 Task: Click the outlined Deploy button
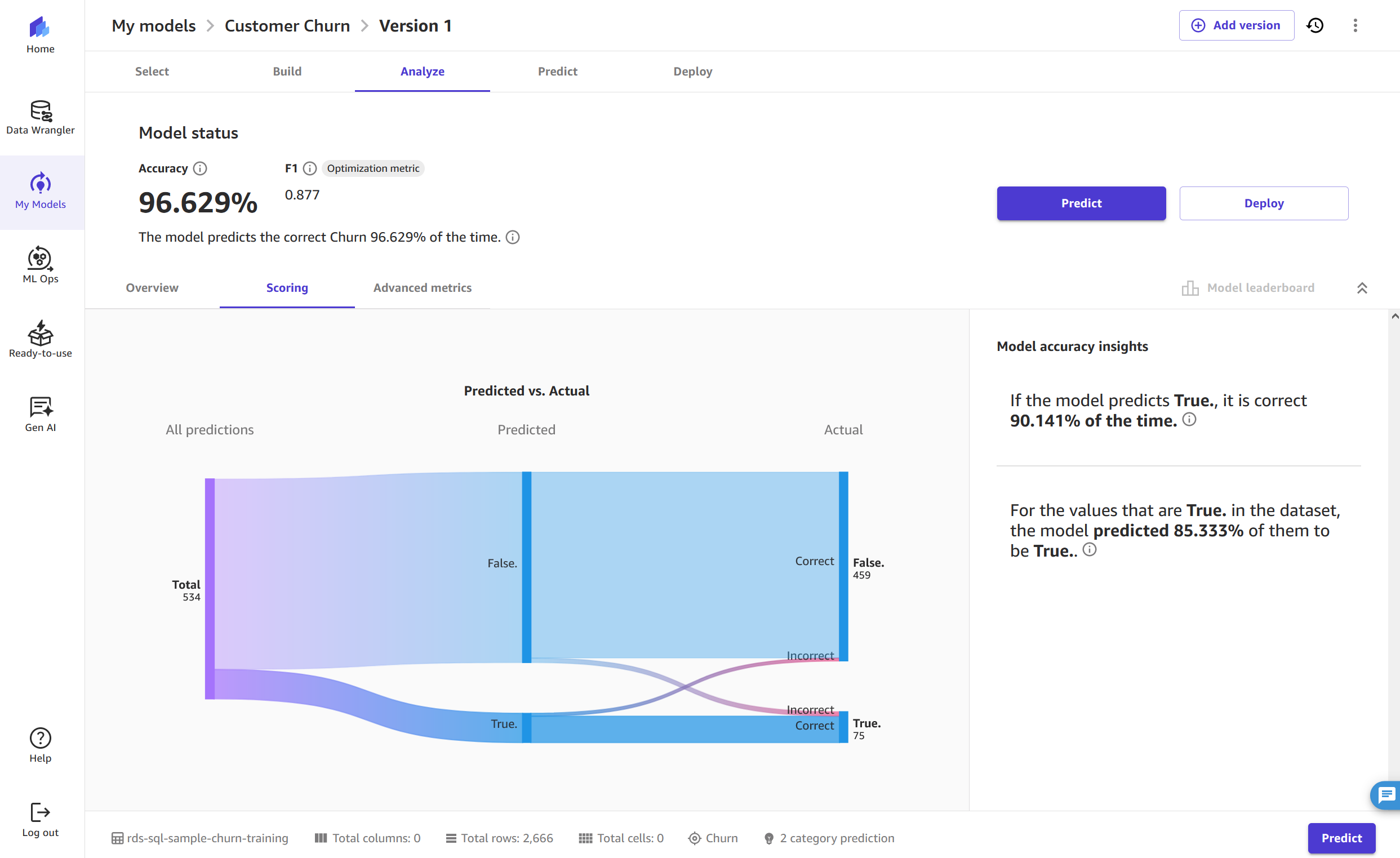point(1263,203)
